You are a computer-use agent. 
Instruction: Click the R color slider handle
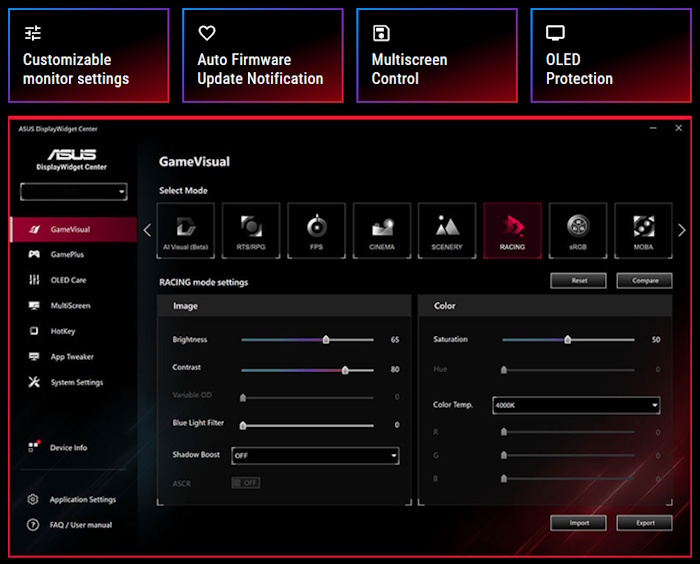(x=504, y=432)
